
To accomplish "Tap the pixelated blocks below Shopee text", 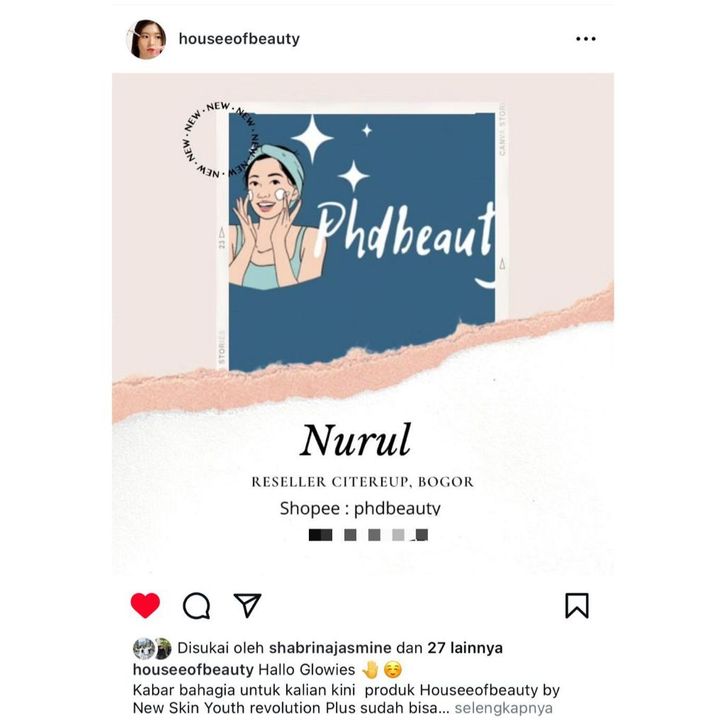I will click(368, 535).
